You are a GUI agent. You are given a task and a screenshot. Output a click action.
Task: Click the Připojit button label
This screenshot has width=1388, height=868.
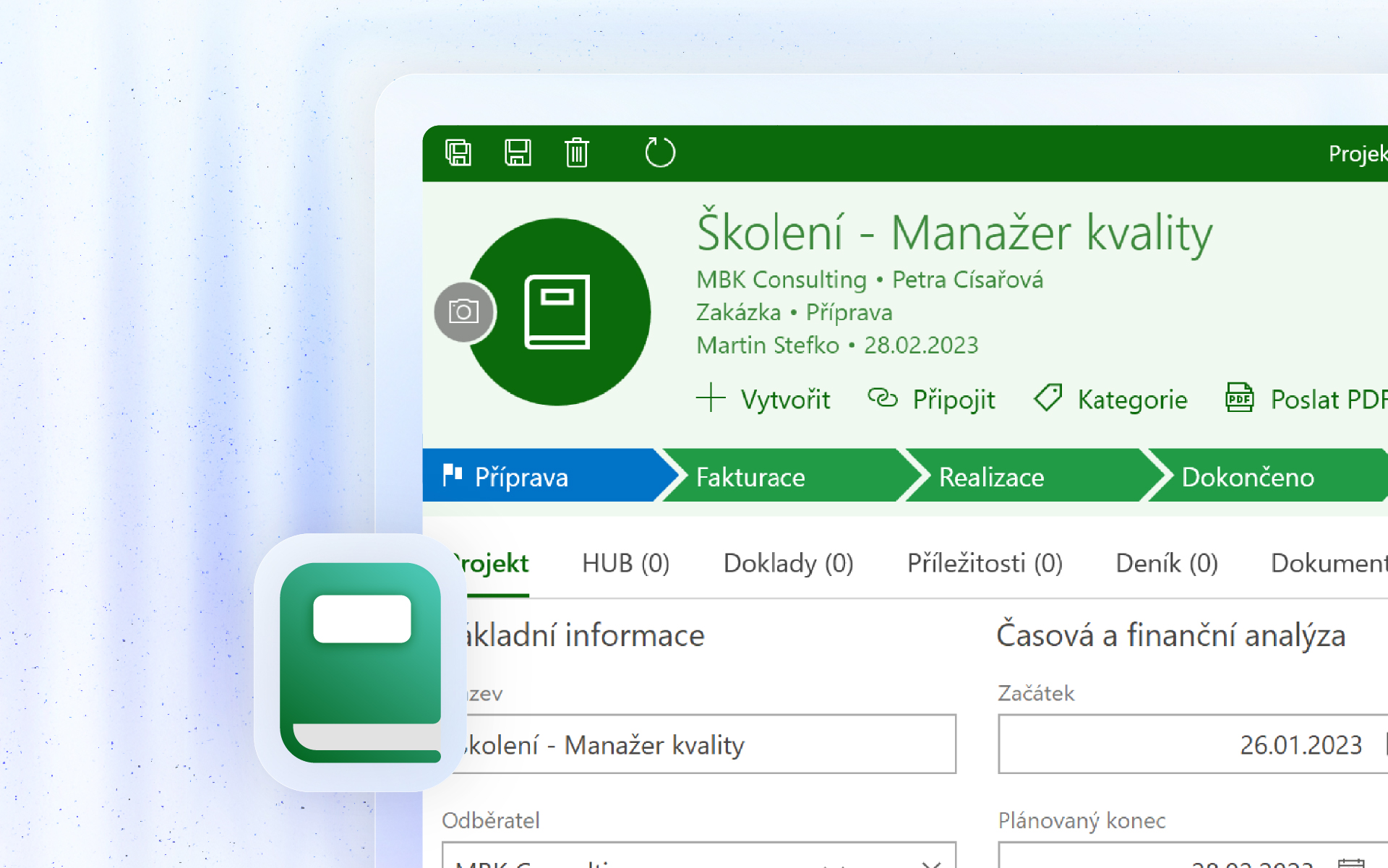tap(954, 399)
